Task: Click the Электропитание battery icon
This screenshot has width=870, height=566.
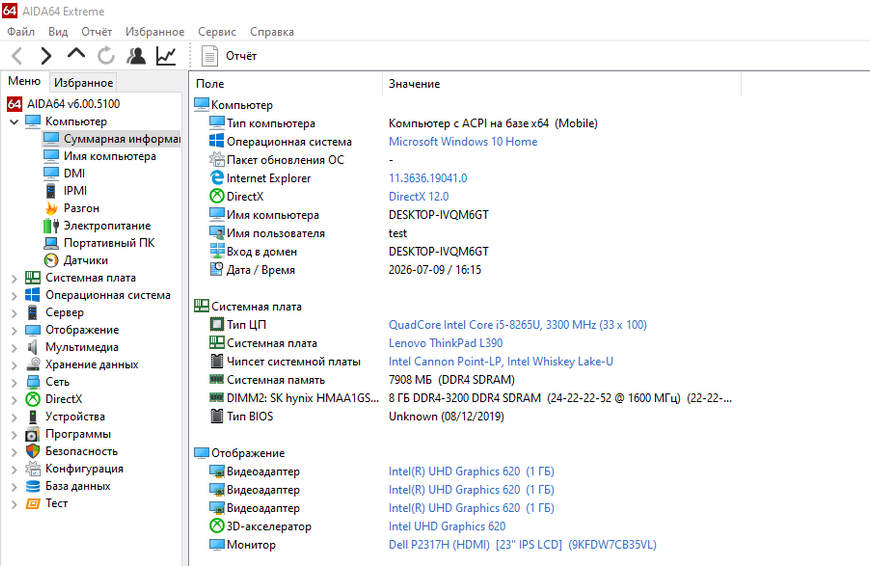Action: click(51, 226)
